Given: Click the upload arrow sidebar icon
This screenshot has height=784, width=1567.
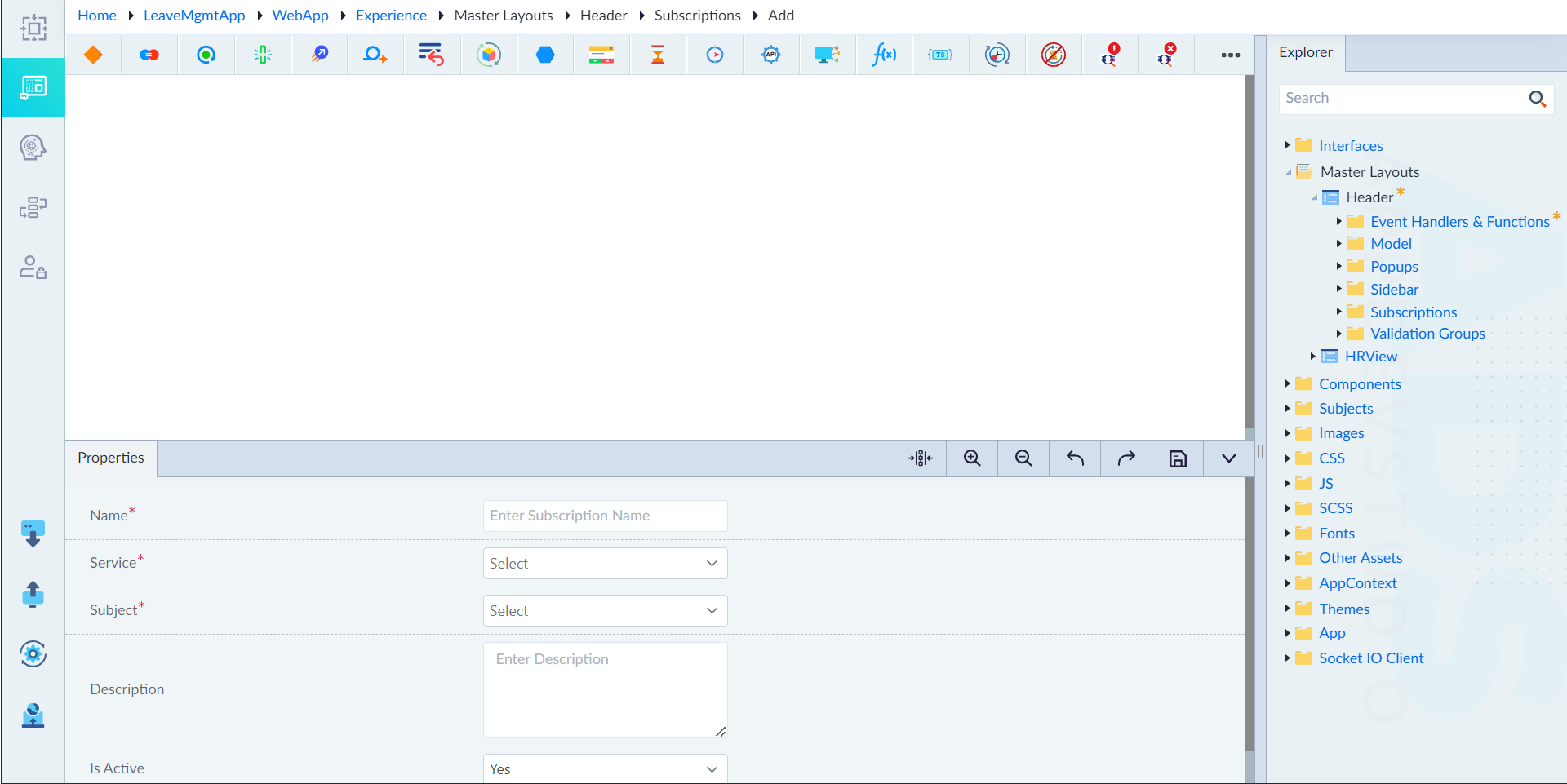Looking at the screenshot, I should coord(33,594).
